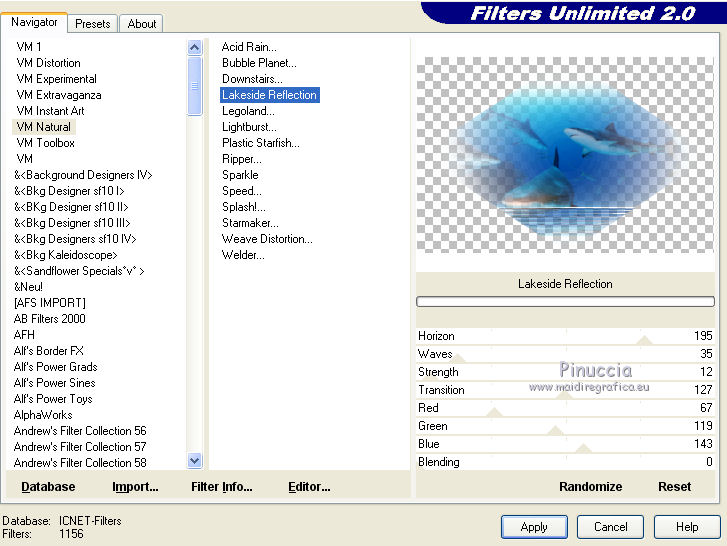Click the category list scrollbar thumb
The width and height of the screenshot is (727, 546).
tap(195, 86)
